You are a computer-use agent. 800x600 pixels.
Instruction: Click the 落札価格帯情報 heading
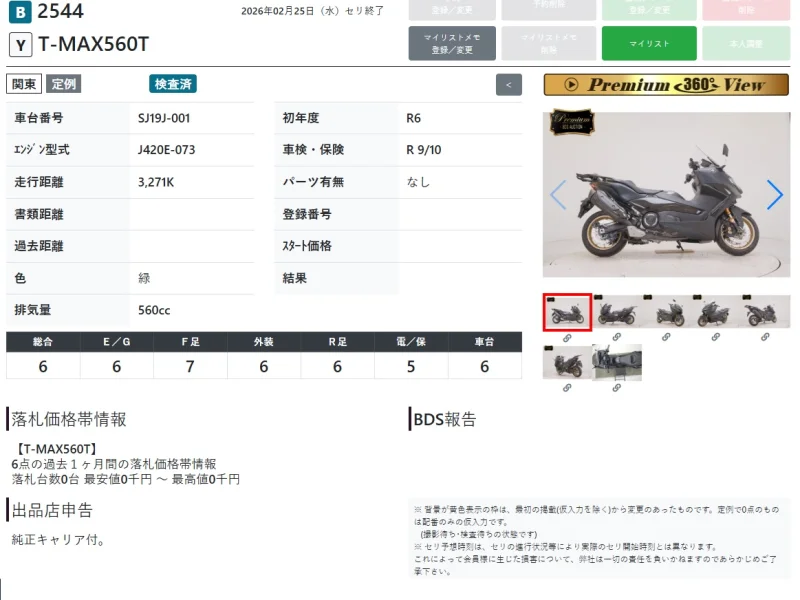pos(68,419)
